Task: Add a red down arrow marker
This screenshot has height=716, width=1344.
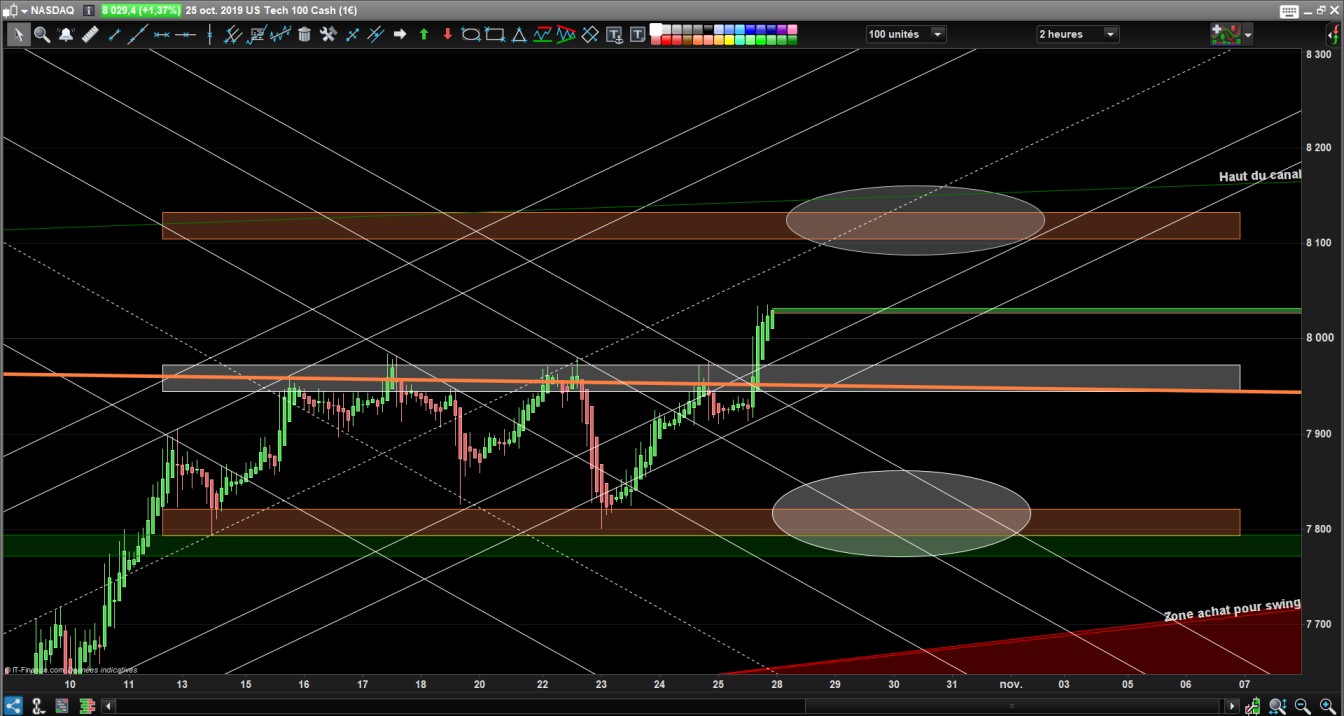Action: pyautogui.click(x=447, y=34)
